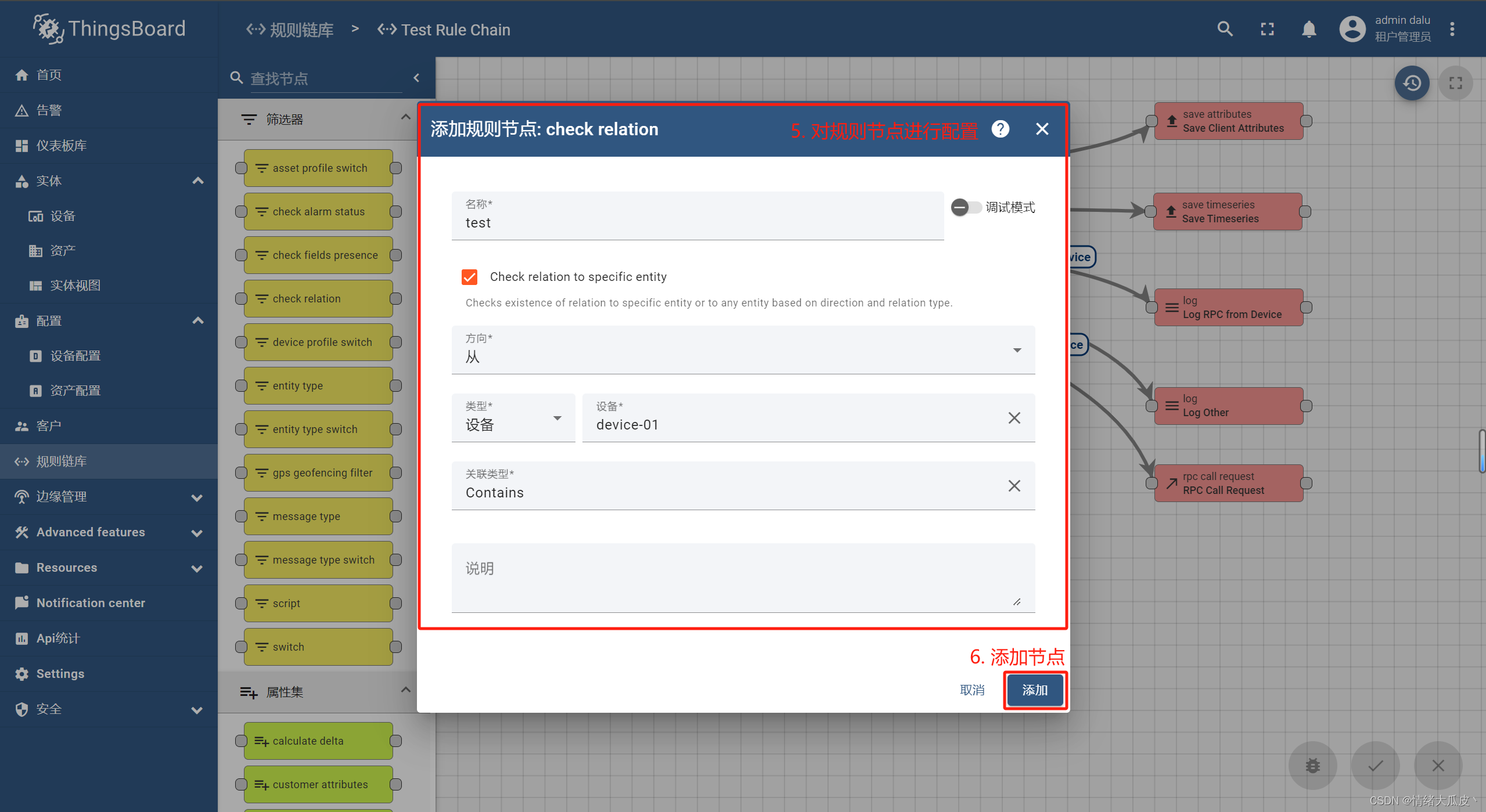This screenshot has width=1486, height=812.
Task: Expand Security sidebar group
Action: pyautogui.click(x=197, y=710)
